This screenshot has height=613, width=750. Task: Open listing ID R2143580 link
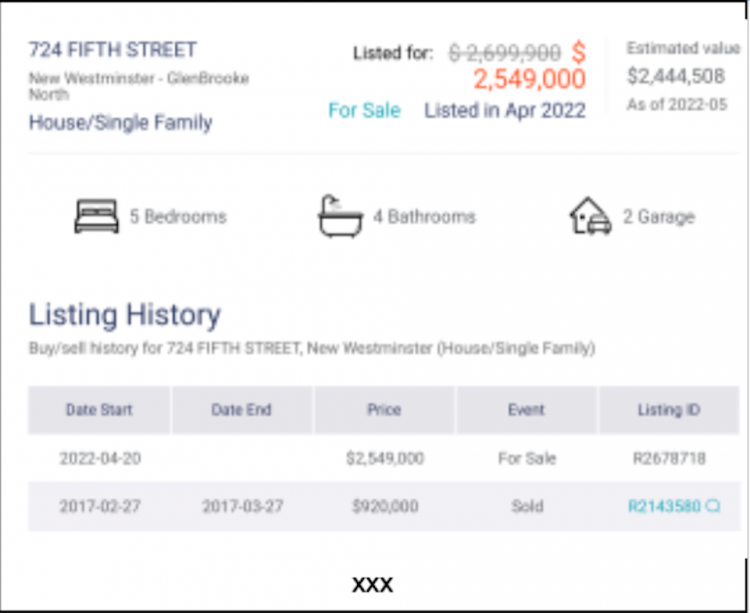click(x=664, y=507)
